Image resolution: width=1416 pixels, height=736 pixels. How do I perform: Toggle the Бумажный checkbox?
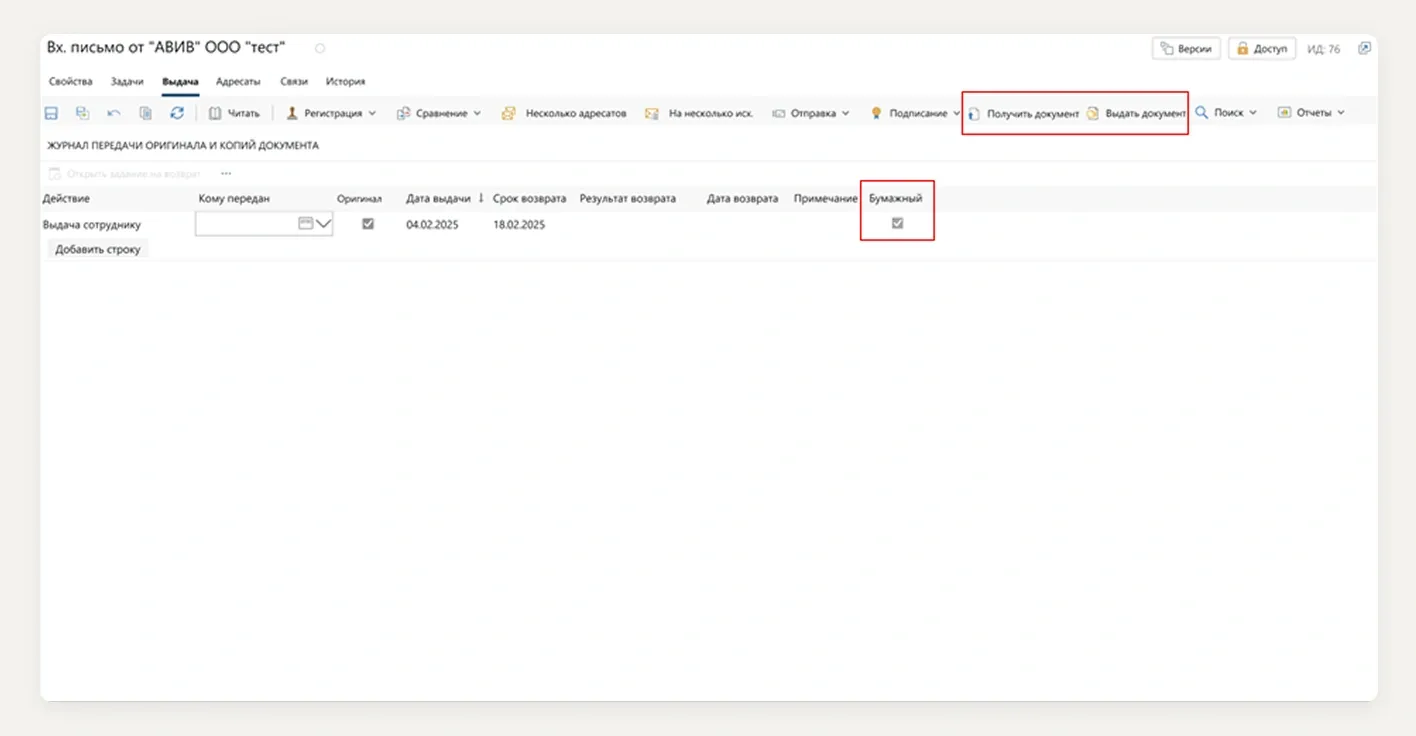pyautogui.click(x=897, y=224)
